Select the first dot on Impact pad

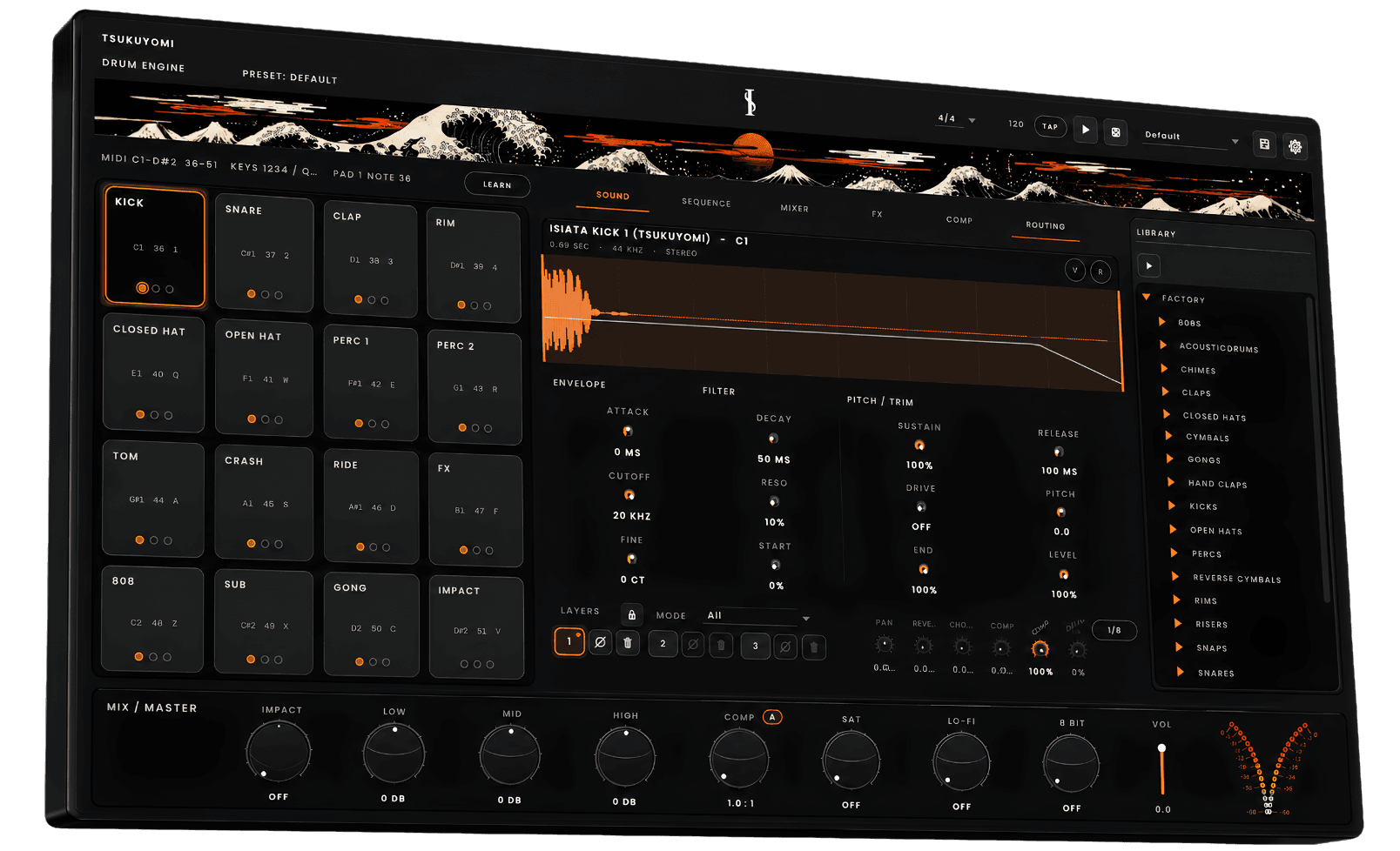464,664
